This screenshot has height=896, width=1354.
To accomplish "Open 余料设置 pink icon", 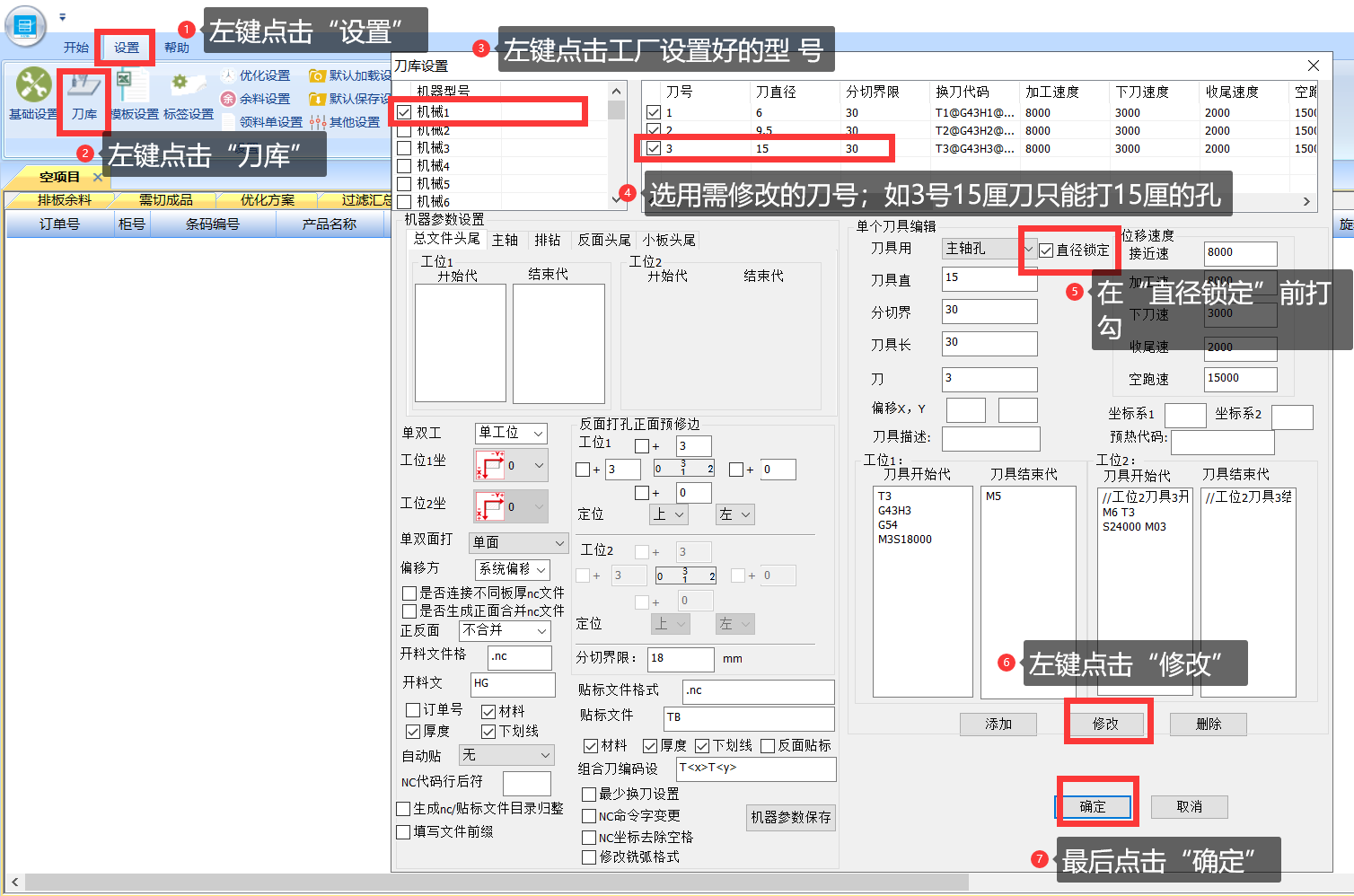I will coord(228,99).
